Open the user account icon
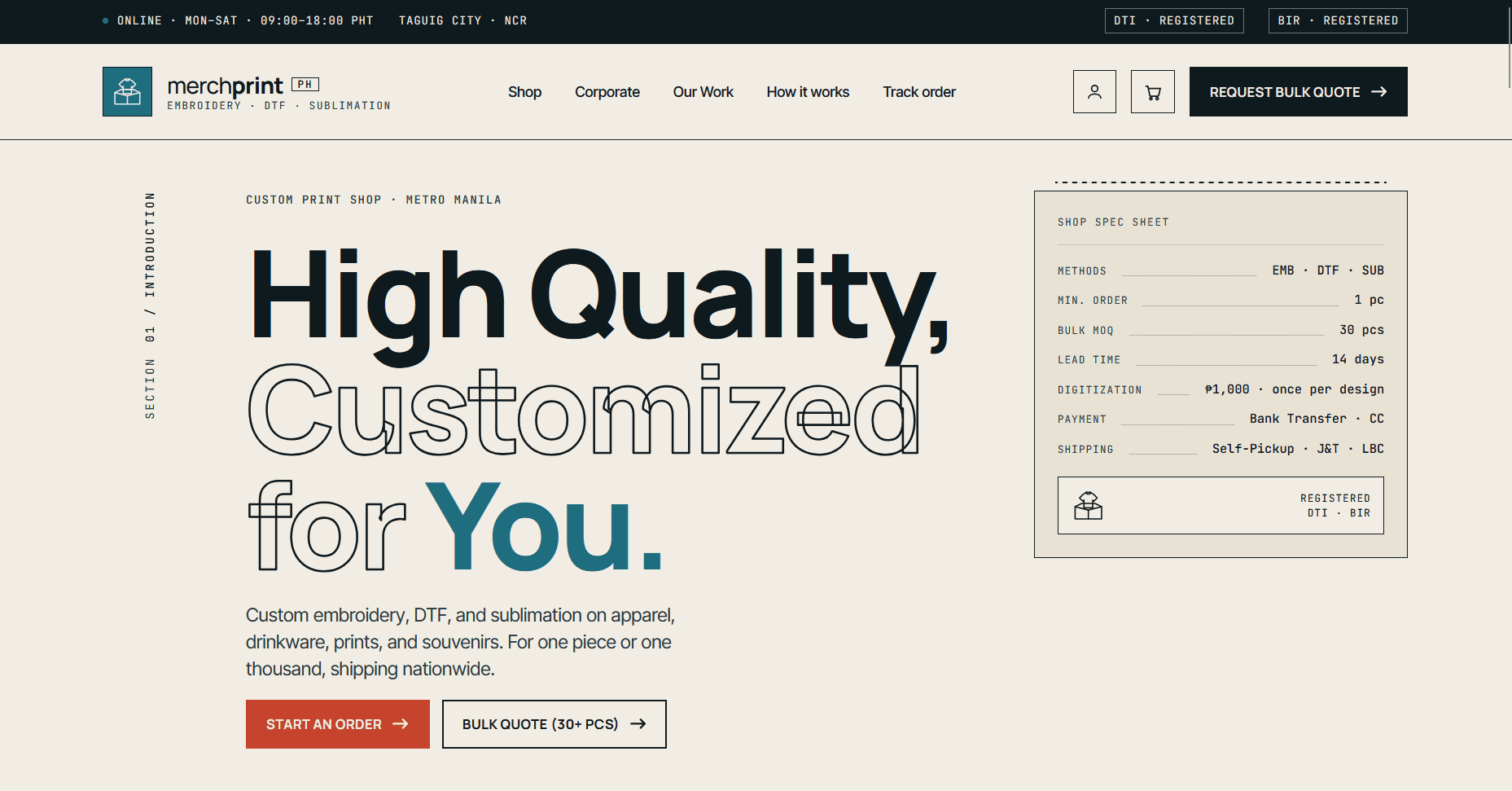The height and width of the screenshot is (791, 1512). 1094,91
